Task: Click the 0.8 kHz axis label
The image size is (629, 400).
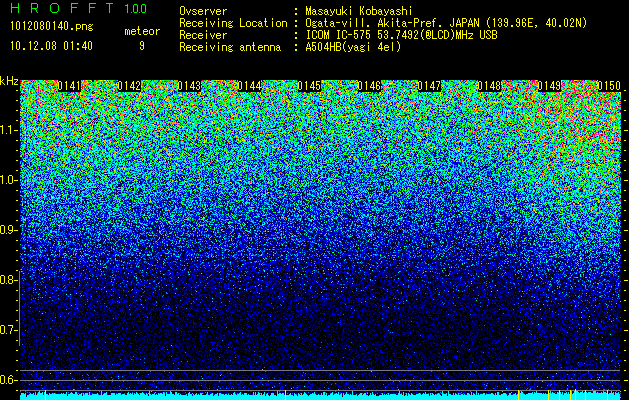Action: 7,280
